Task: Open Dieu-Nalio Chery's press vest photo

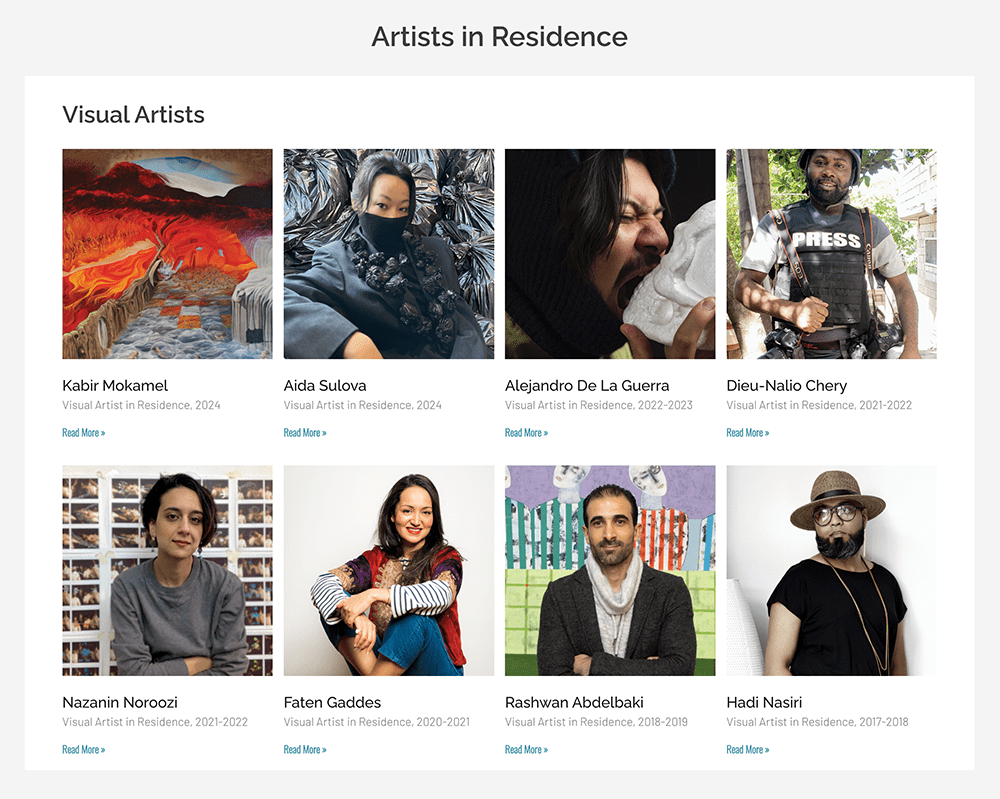Action: point(831,254)
